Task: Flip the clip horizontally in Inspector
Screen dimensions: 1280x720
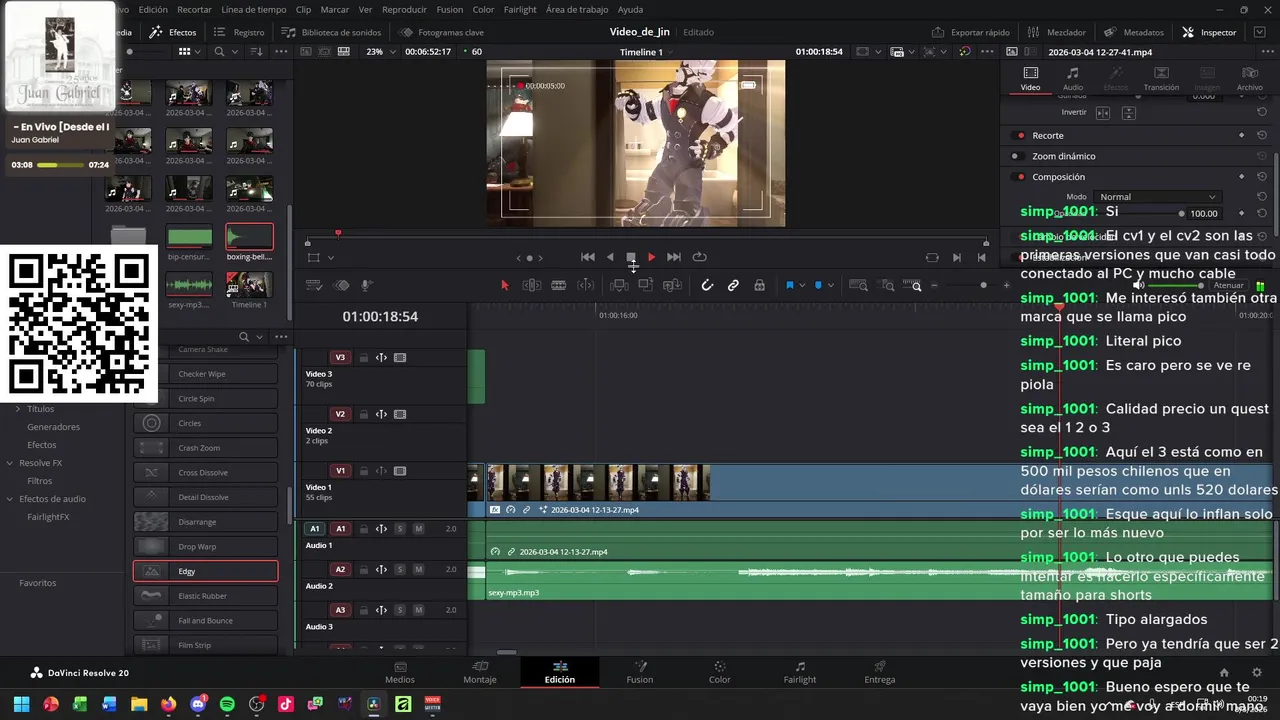Action: coord(1103,113)
